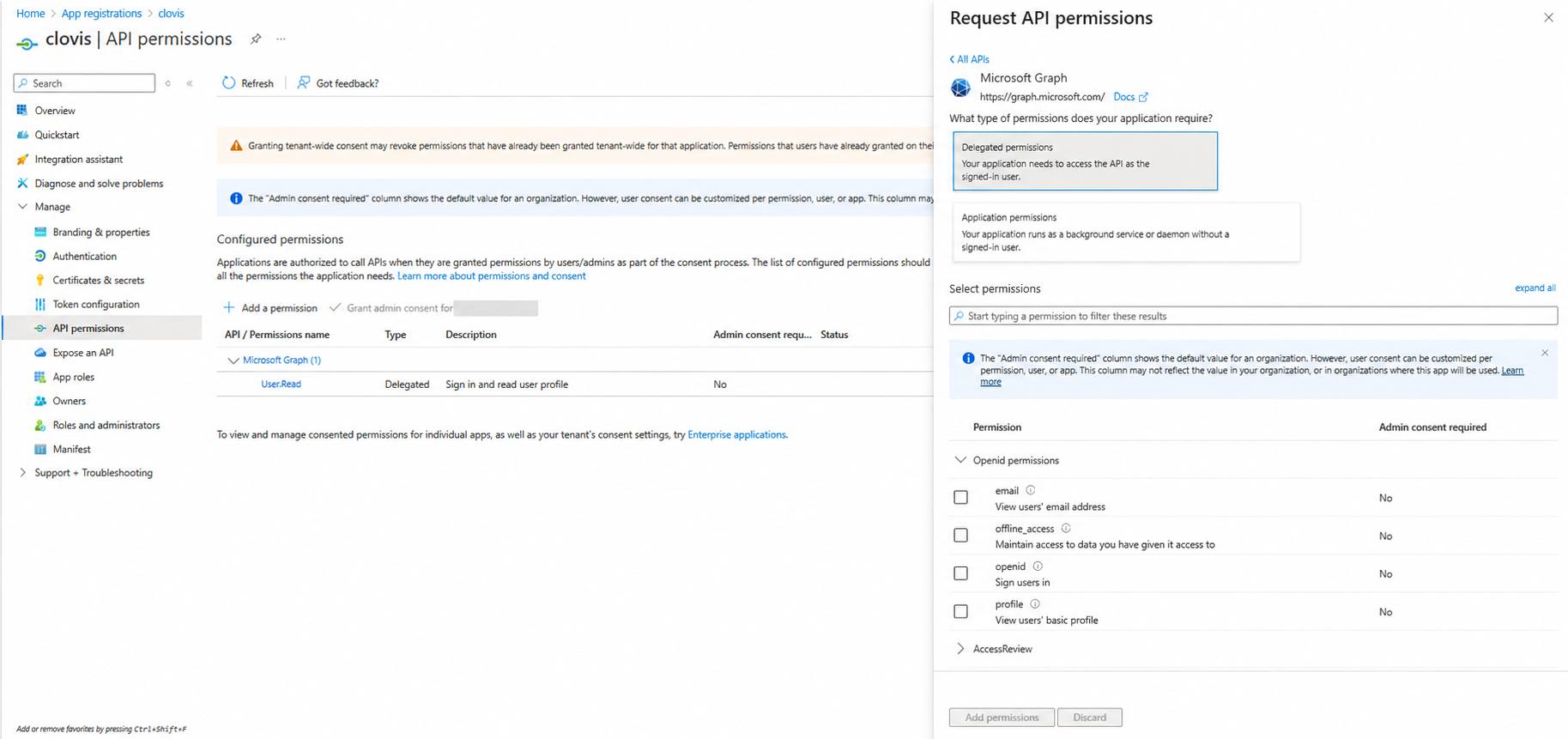Open the more options ellipsis next to title
This screenshot has height=739, width=1568.
point(281,39)
